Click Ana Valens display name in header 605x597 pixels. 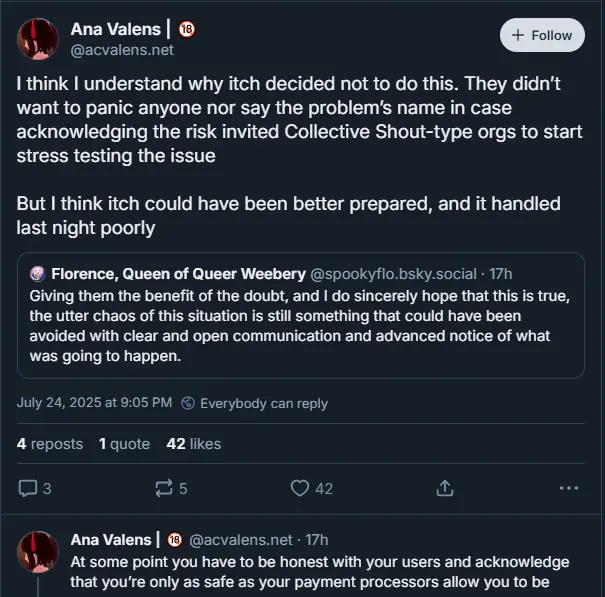tap(116, 29)
